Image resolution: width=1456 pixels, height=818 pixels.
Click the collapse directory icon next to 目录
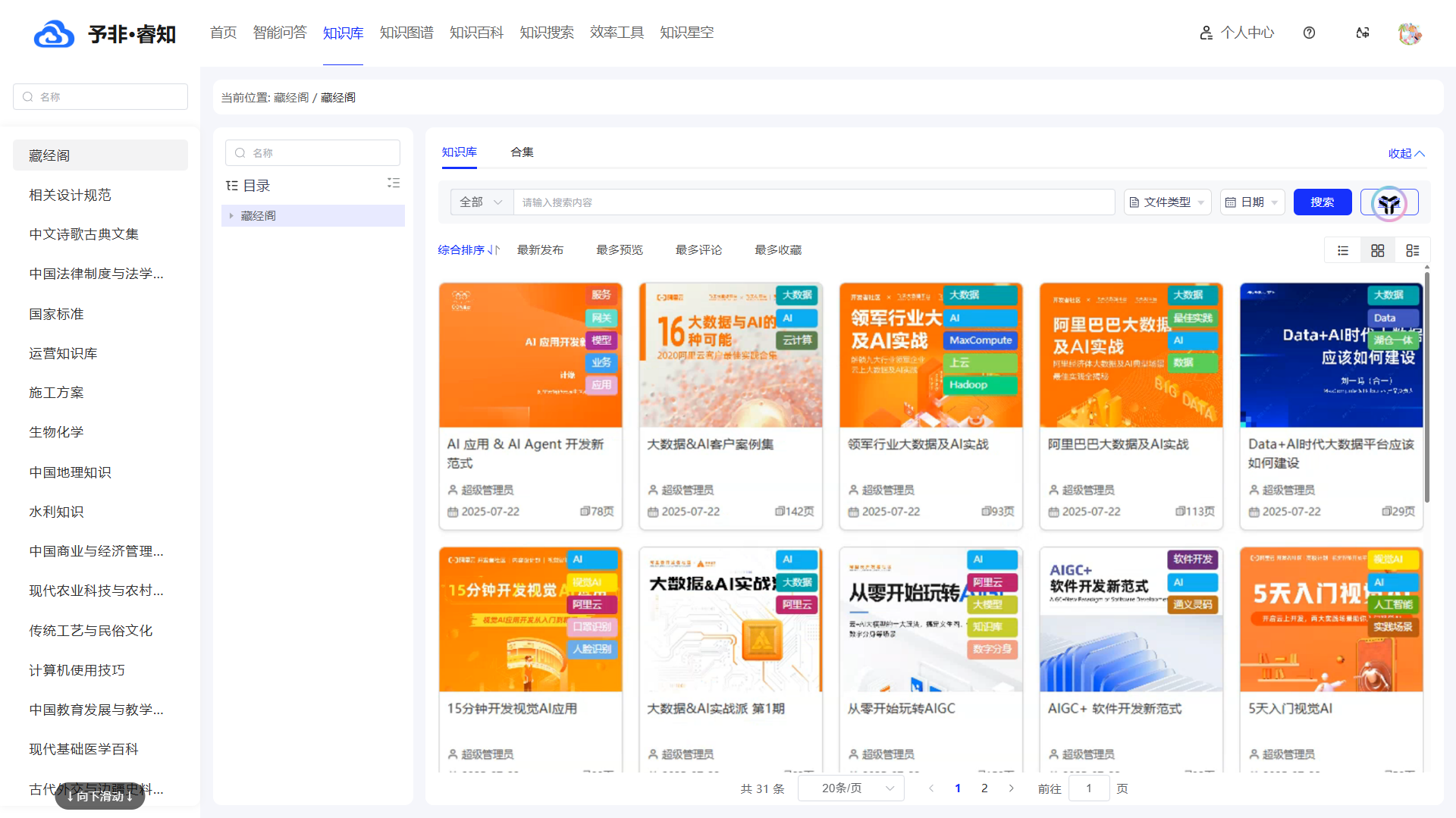click(x=393, y=183)
